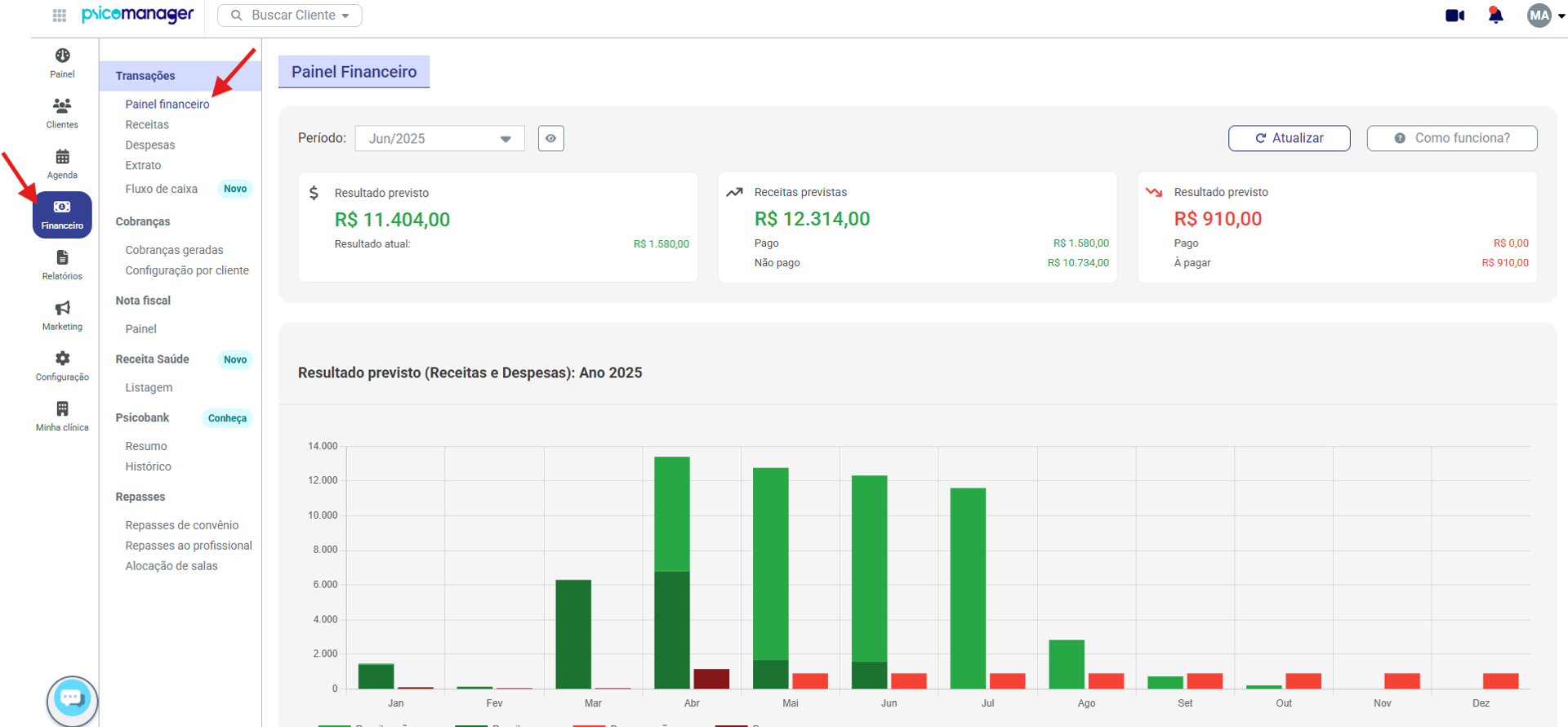The image size is (1568, 727).
Task: Click the R$ 11.404,00 result value
Action: click(x=392, y=220)
